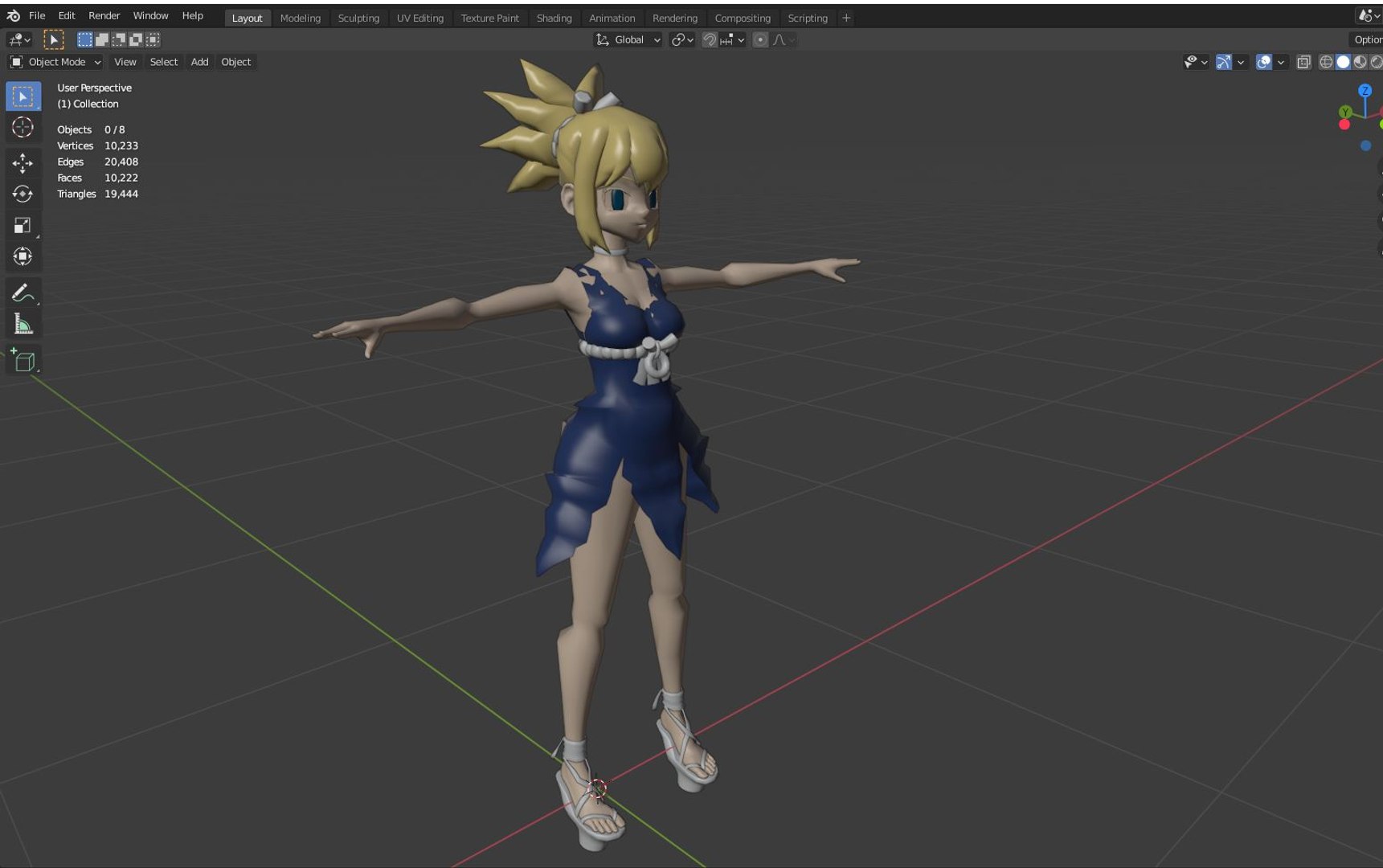Toggle snapping magnet icon

[x=710, y=40]
